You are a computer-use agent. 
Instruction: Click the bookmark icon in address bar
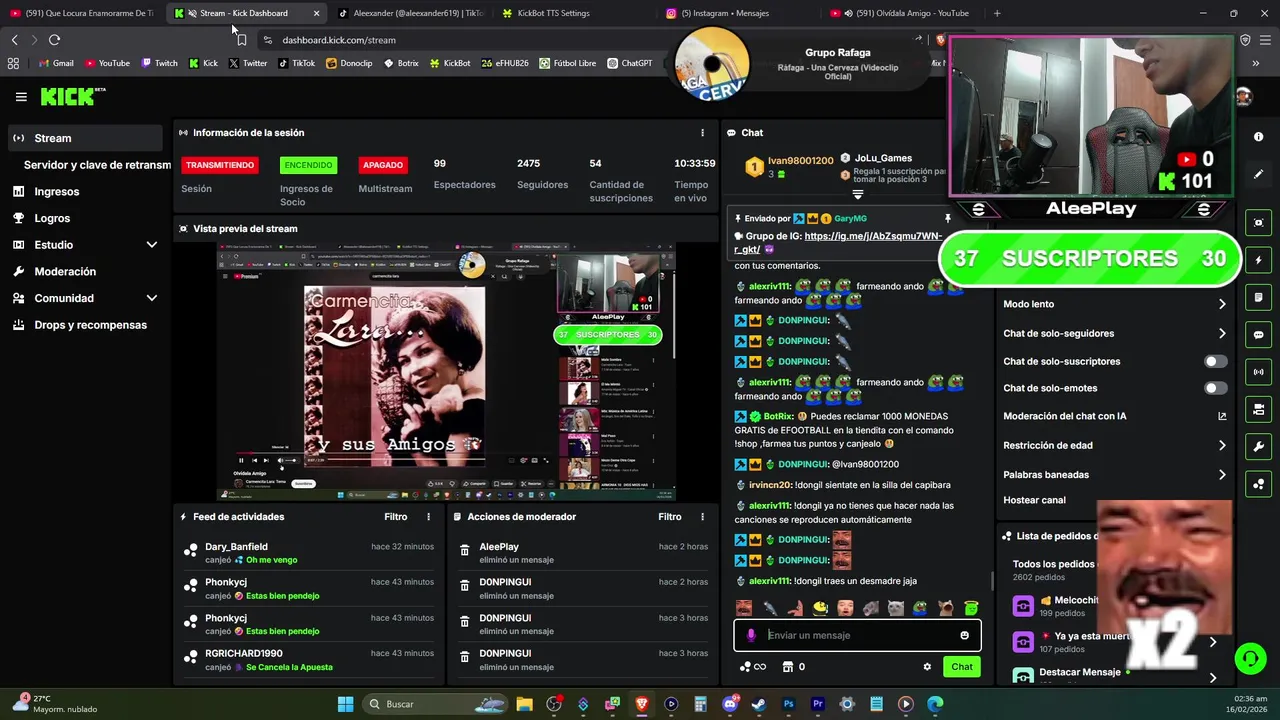pyautogui.click(x=242, y=40)
